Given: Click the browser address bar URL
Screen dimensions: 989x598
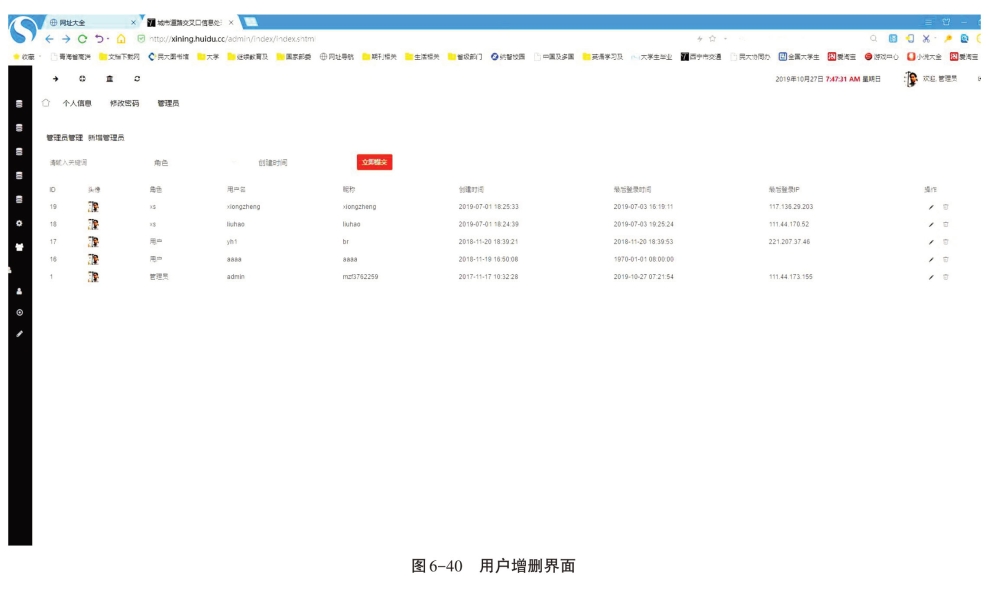Looking at the screenshot, I should point(231,39).
